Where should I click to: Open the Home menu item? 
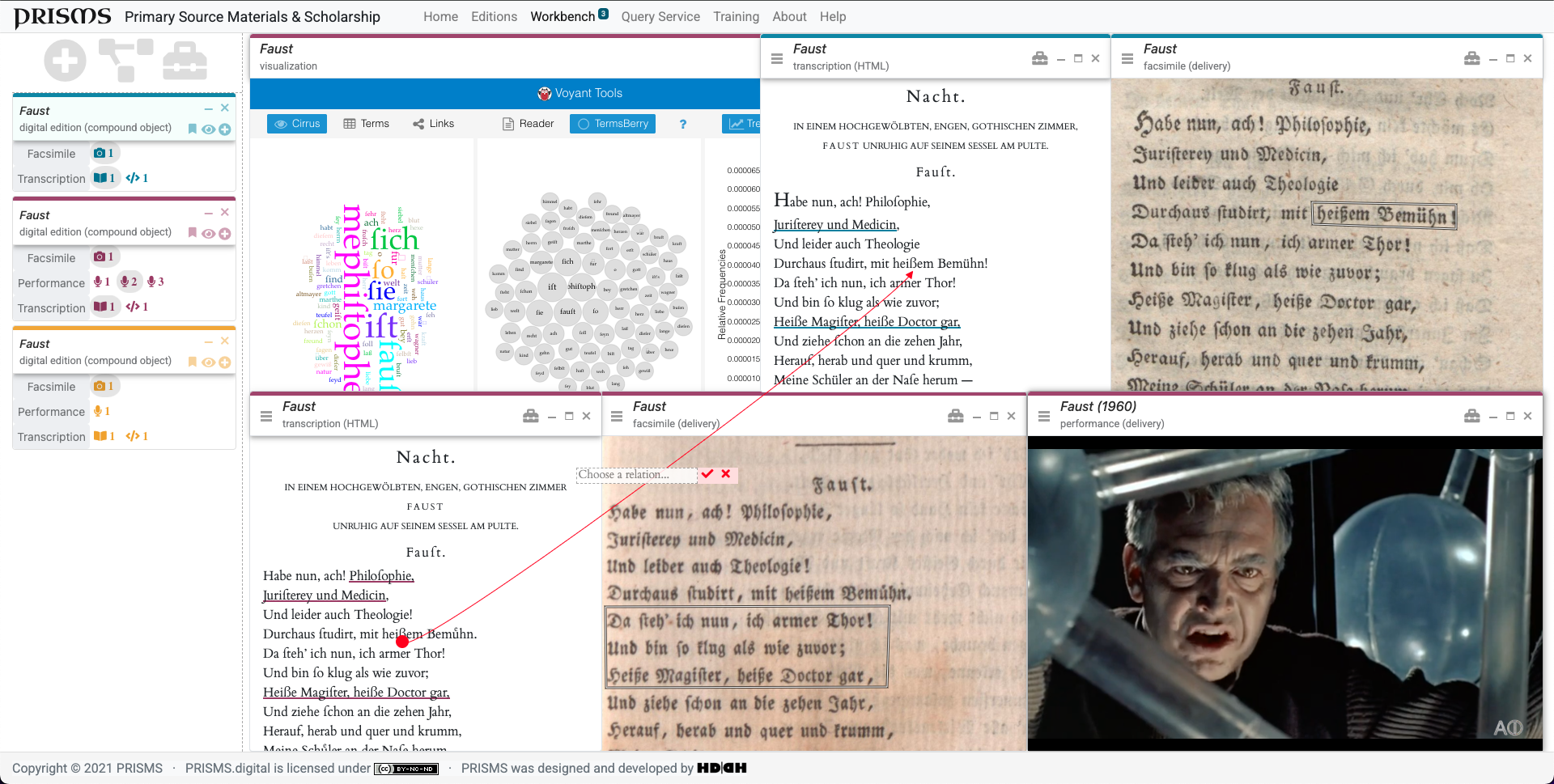(x=440, y=16)
